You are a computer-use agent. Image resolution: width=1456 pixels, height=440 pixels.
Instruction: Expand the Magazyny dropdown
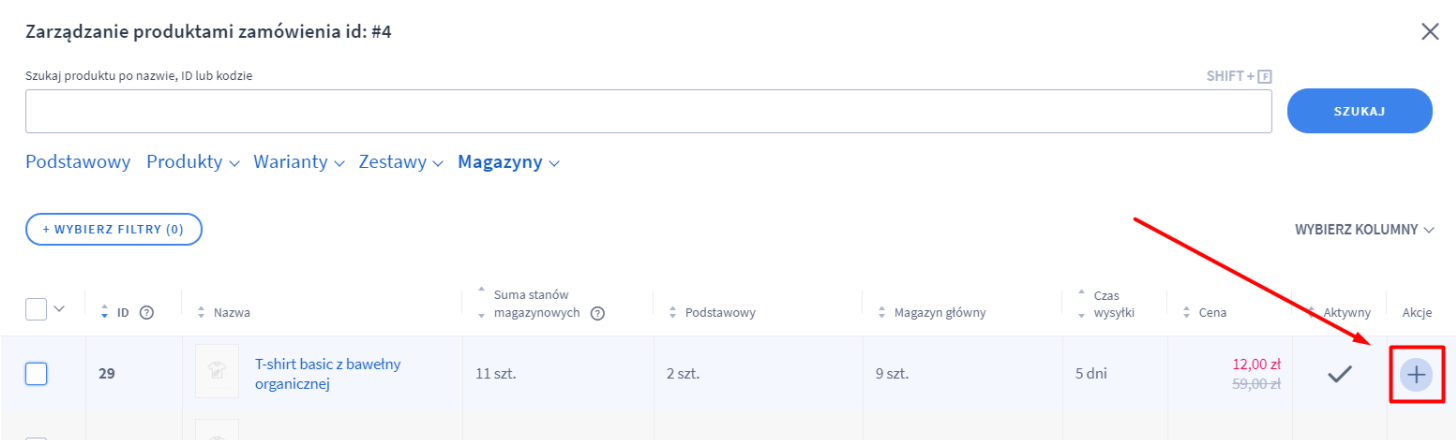coord(508,162)
